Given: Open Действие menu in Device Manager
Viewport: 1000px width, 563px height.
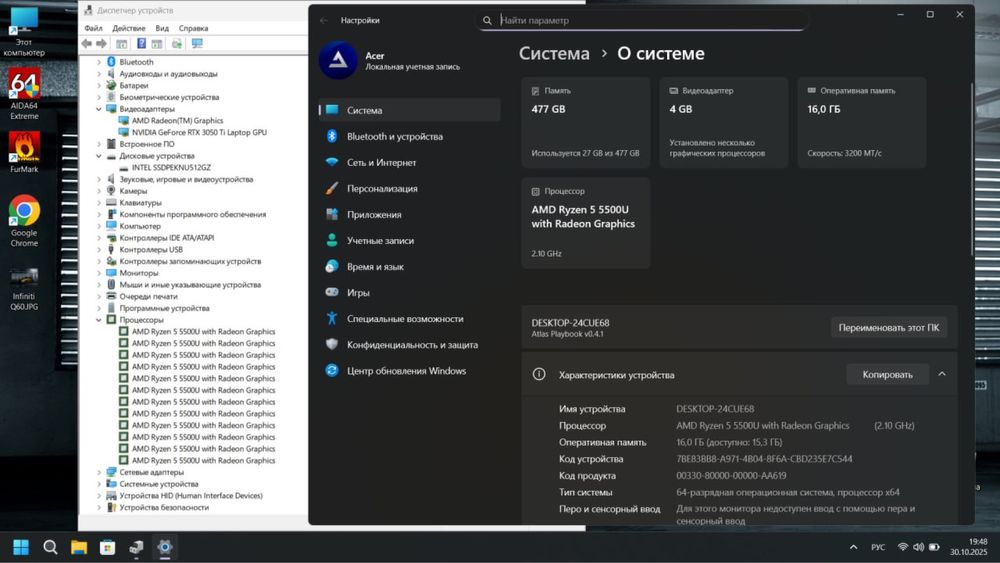Looking at the screenshot, I should 129,28.
